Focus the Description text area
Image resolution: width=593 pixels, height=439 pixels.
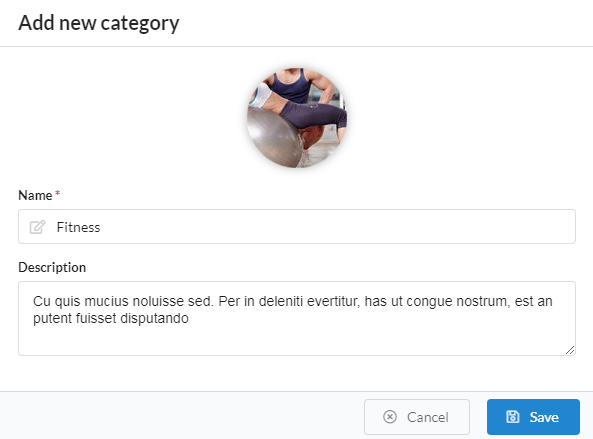pyautogui.click(x=297, y=318)
